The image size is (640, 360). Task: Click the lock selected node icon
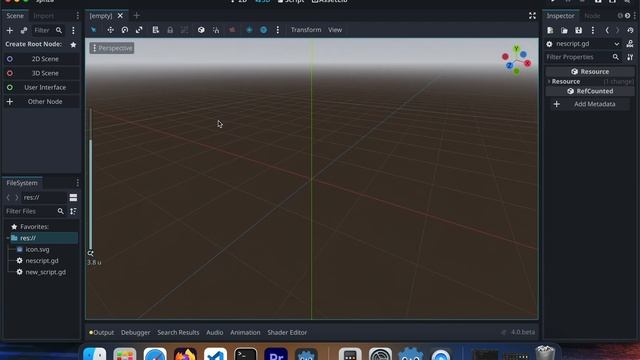coord(170,30)
